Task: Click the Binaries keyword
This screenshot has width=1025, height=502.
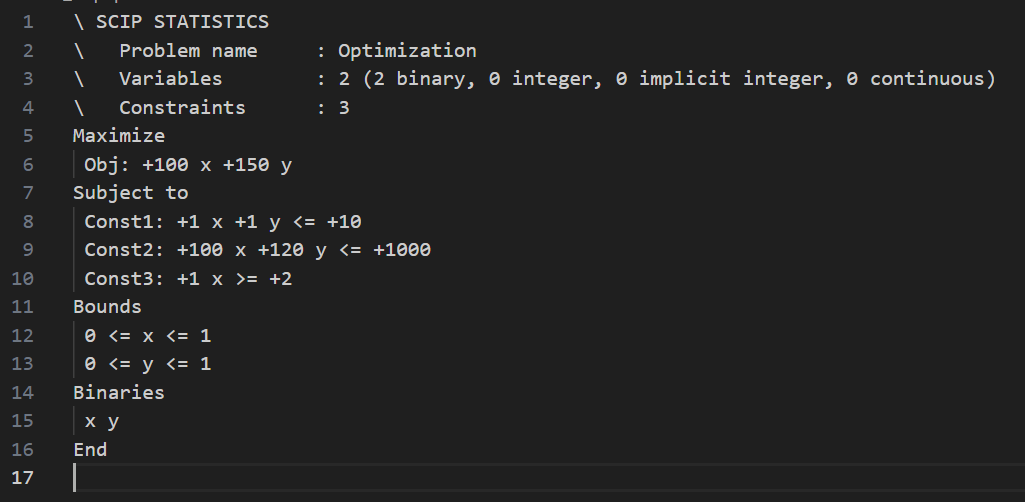Action: coord(119,393)
